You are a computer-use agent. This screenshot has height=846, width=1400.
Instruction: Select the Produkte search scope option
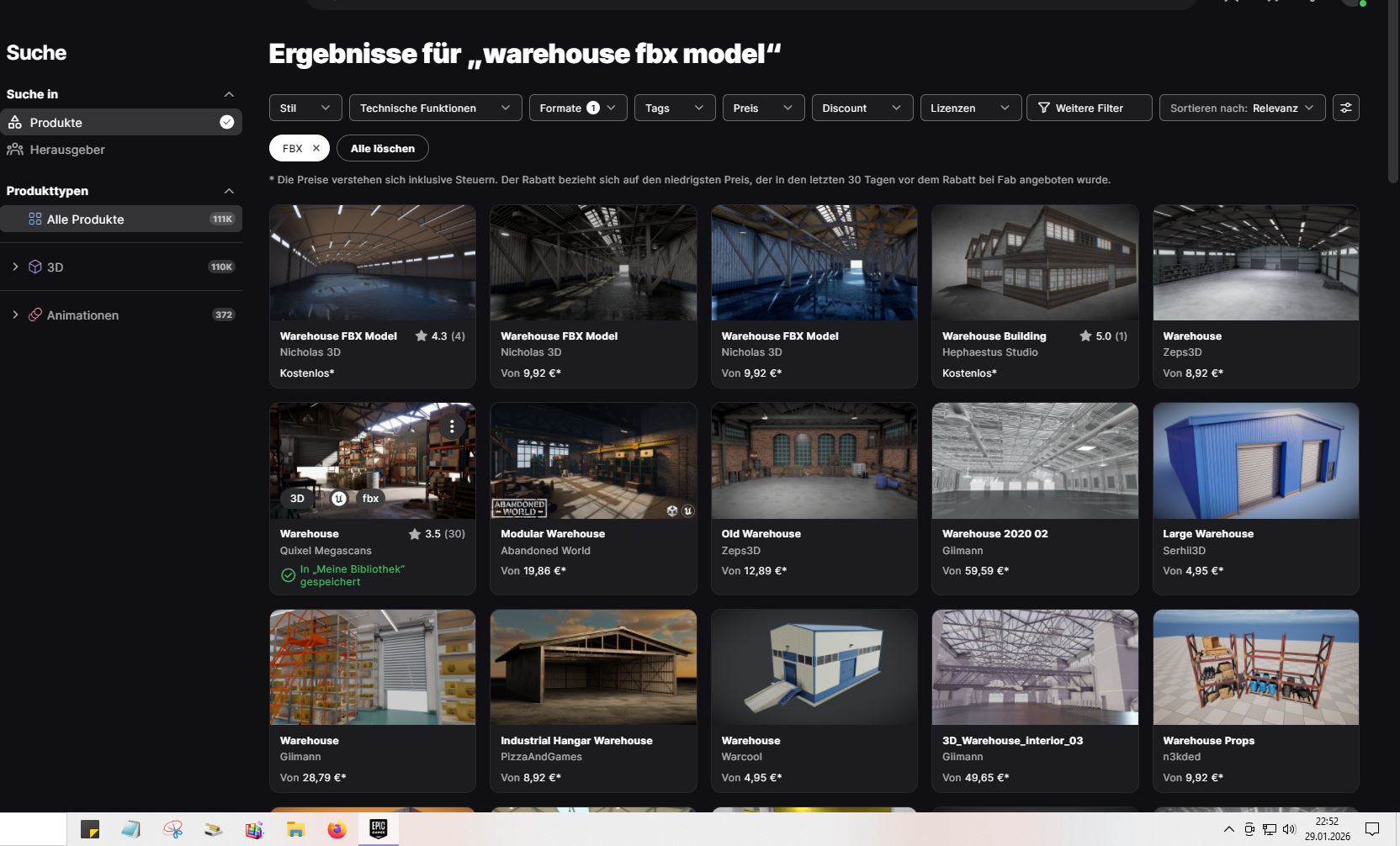[121, 123]
